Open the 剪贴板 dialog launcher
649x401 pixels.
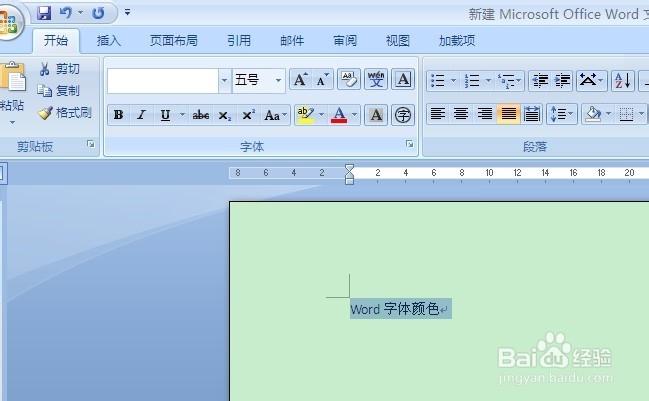(91, 144)
